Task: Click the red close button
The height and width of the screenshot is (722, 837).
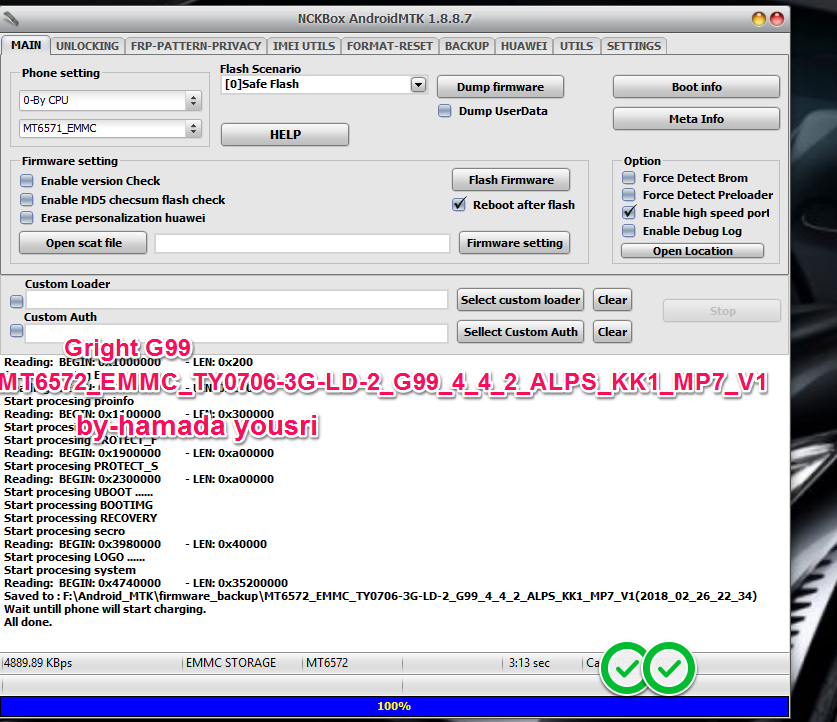Action: 777,19
